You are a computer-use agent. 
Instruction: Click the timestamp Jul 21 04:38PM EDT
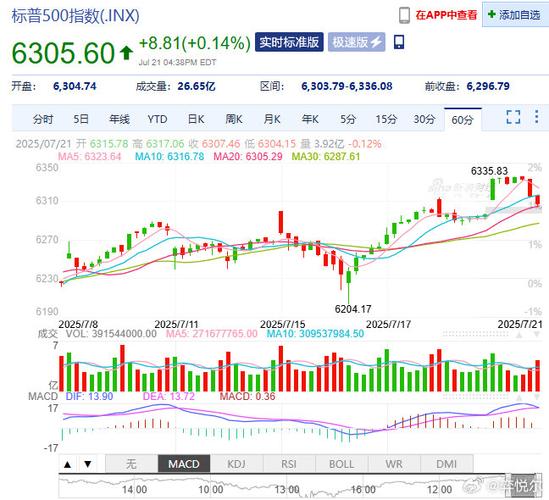177,62
